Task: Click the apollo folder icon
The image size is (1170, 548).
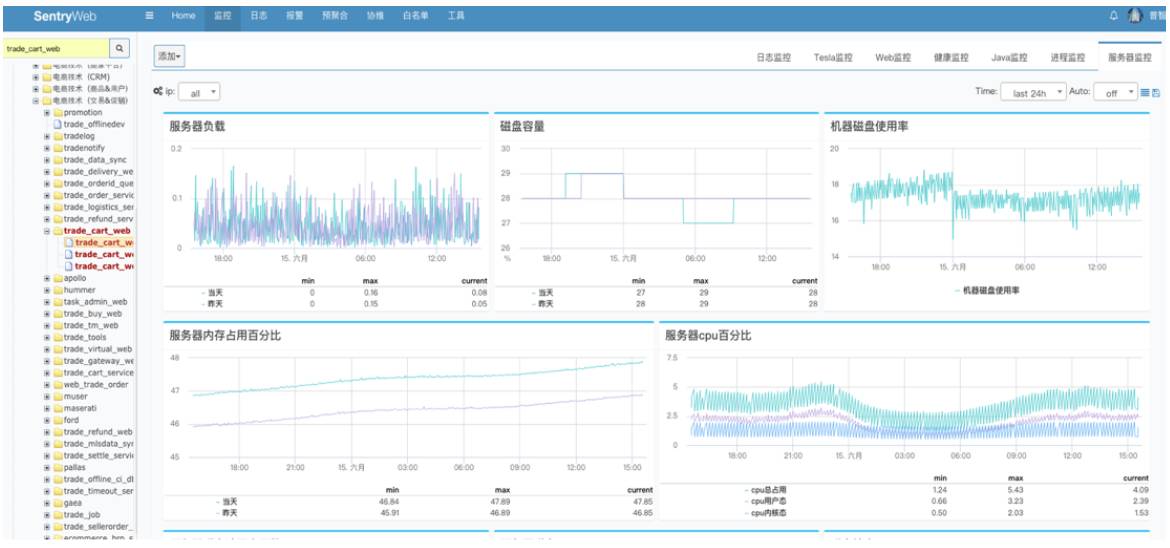Action: coord(57,278)
